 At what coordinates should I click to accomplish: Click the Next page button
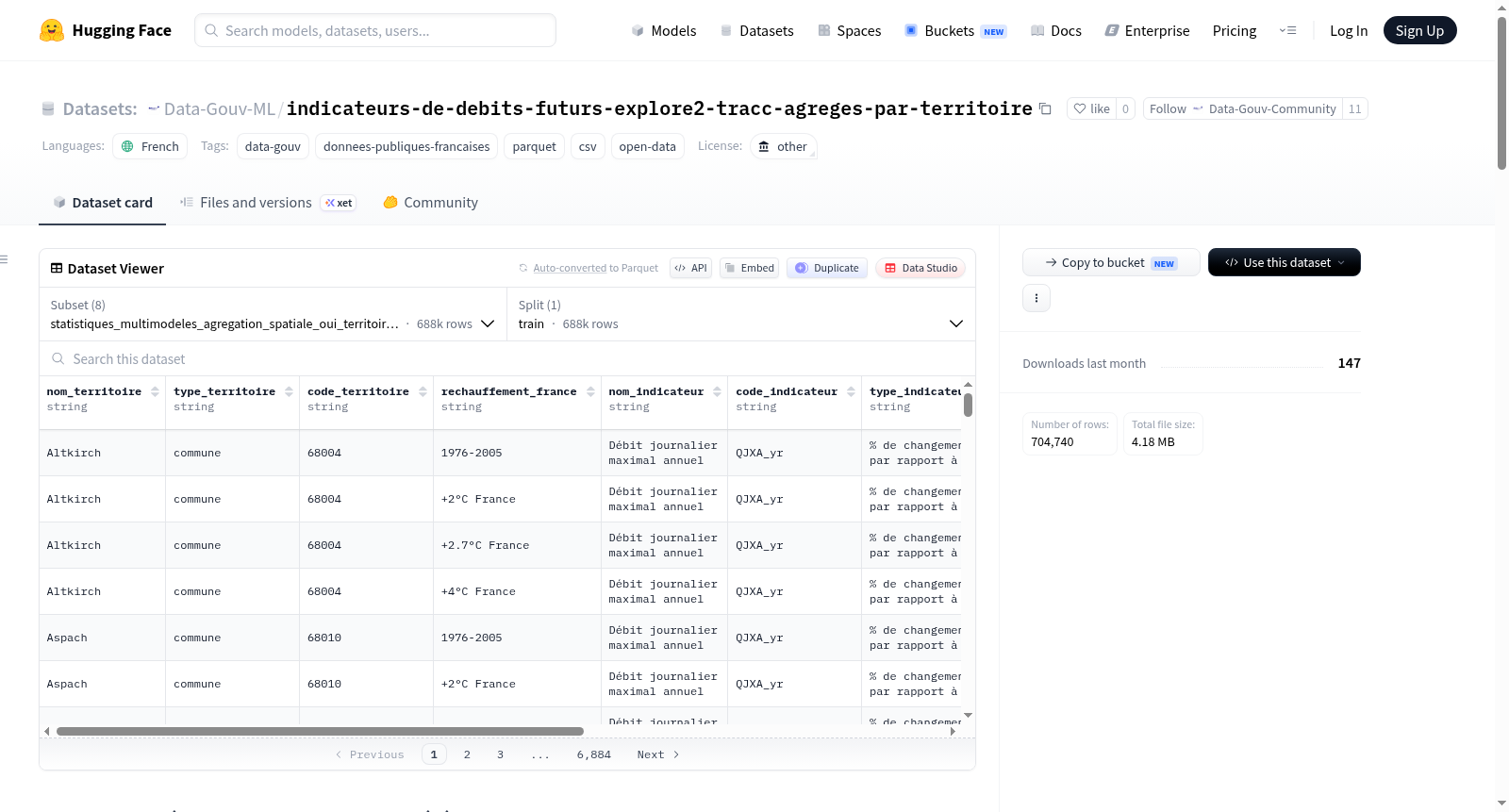[x=658, y=754]
